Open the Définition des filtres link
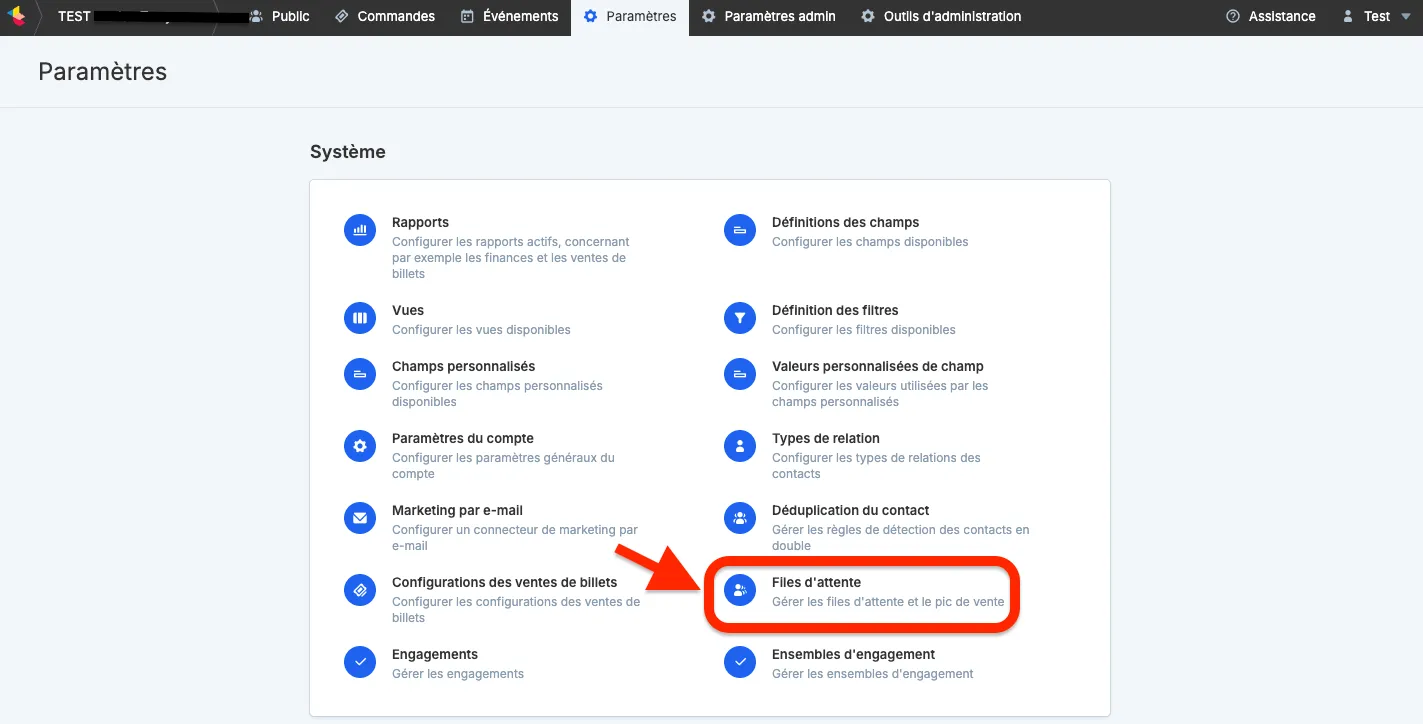Image resolution: width=1423 pixels, height=724 pixels. 835,310
